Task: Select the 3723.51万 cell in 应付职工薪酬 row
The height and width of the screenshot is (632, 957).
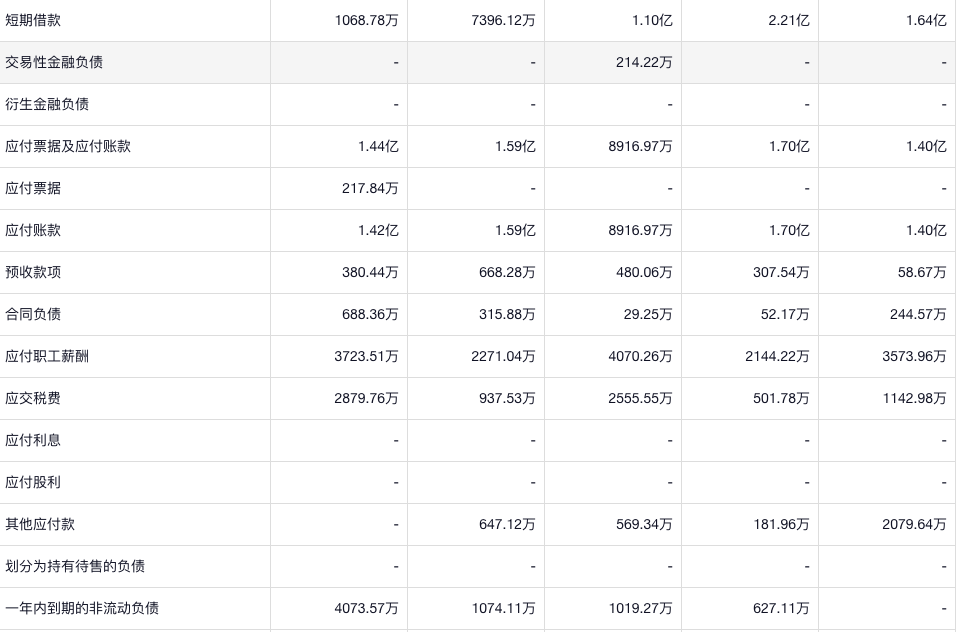Action: click(x=367, y=356)
